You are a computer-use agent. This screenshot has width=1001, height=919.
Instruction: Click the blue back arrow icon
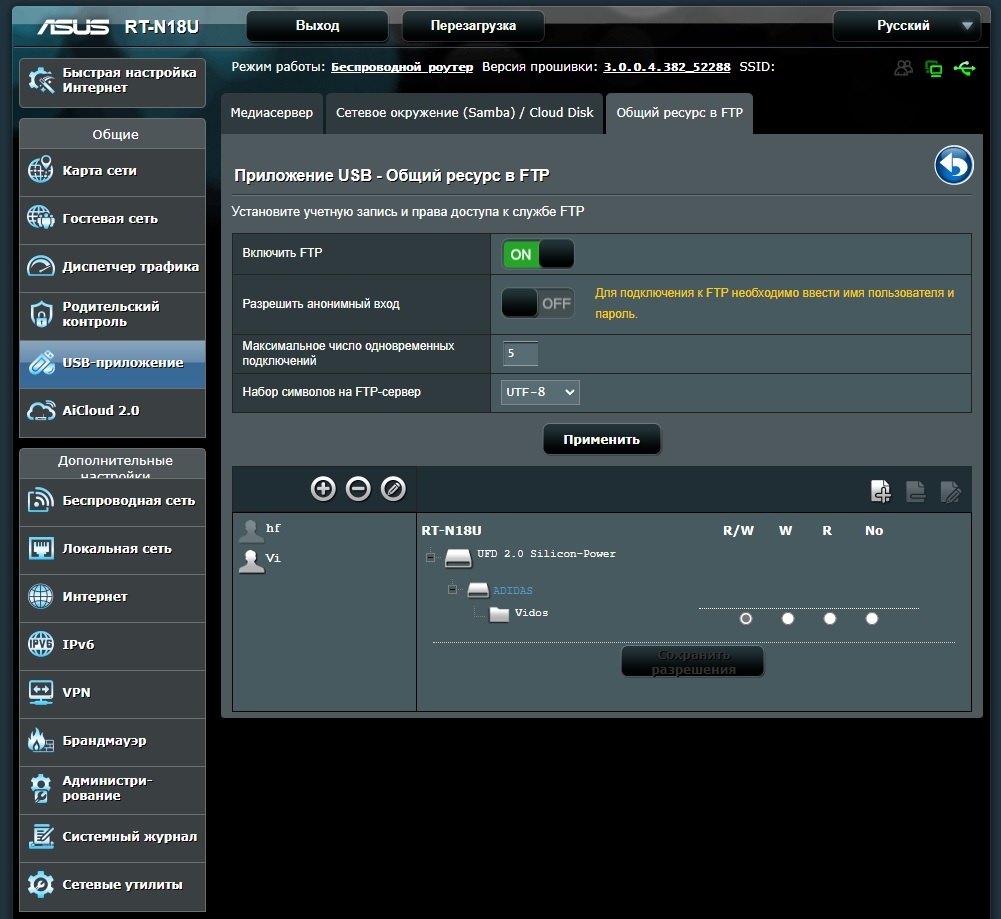tap(954, 166)
